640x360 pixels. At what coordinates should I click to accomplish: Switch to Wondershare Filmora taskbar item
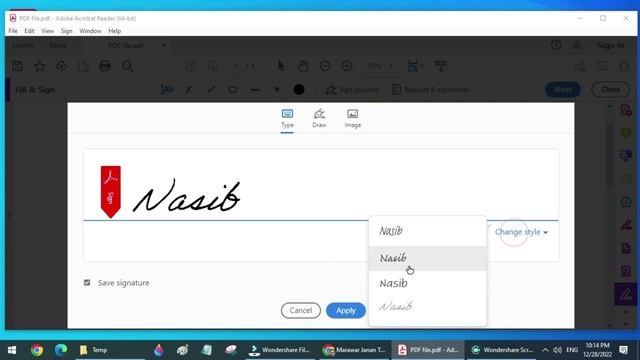(x=280, y=350)
